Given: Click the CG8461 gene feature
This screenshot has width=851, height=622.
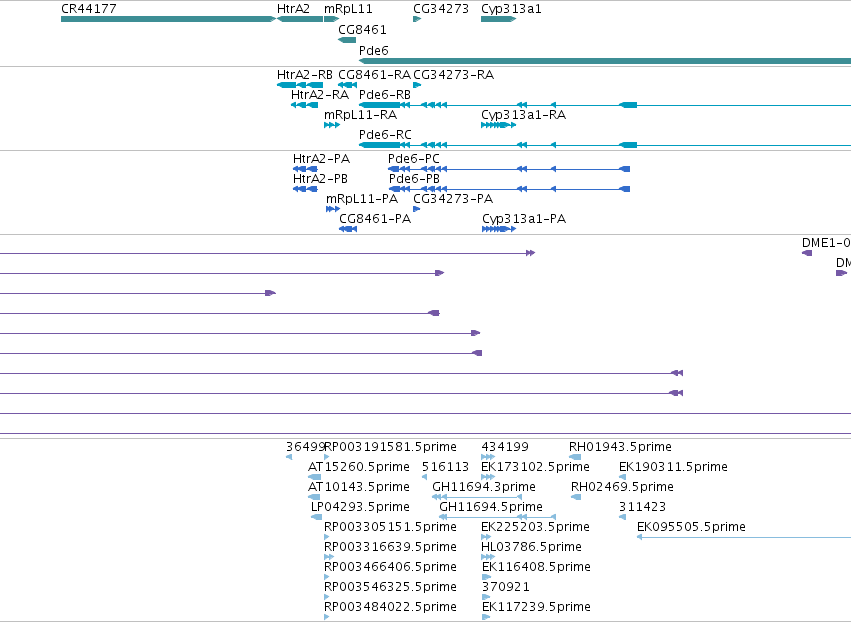Looking at the screenshot, I should [347, 40].
